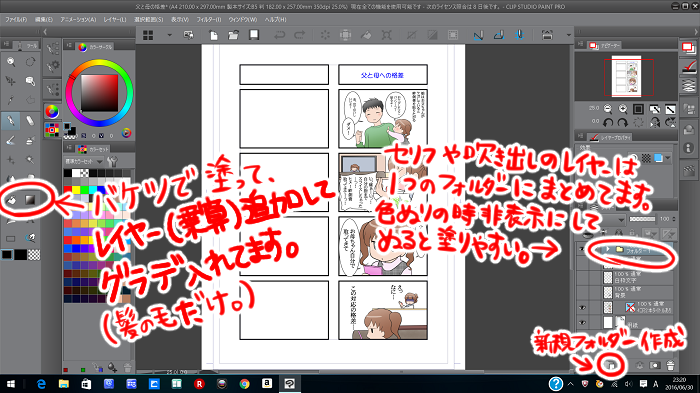Click the Navigator page thumbnail

(626, 76)
